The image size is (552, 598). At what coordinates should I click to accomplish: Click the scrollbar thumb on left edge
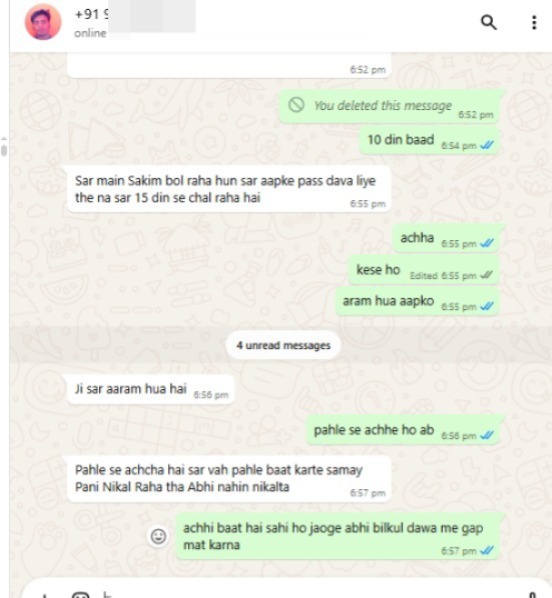coord(4,150)
